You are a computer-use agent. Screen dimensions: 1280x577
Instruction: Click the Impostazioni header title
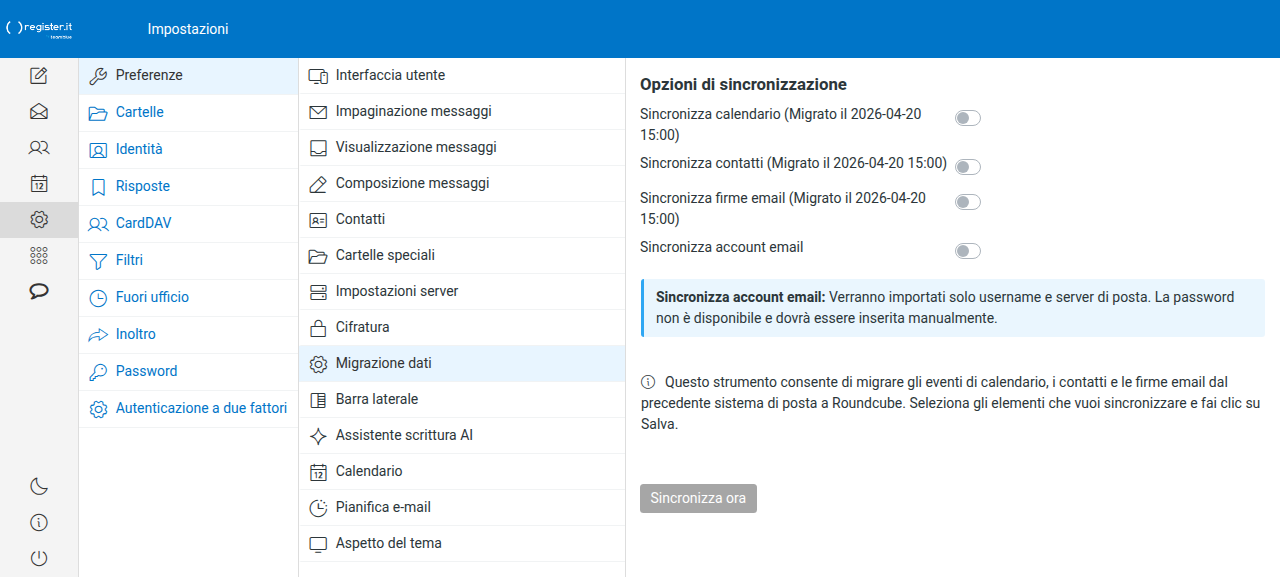(188, 29)
